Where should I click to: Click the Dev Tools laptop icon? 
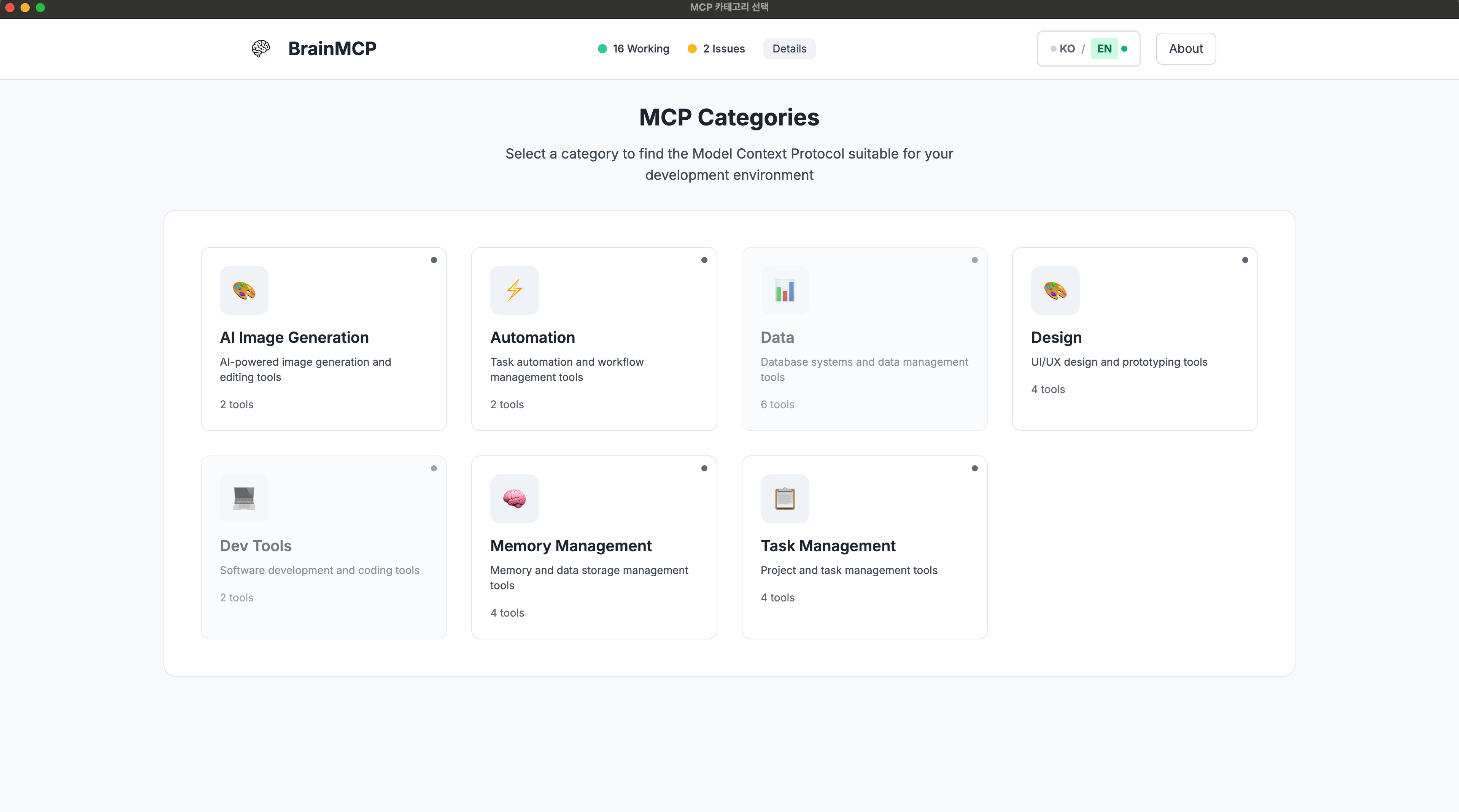pyautogui.click(x=244, y=499)
